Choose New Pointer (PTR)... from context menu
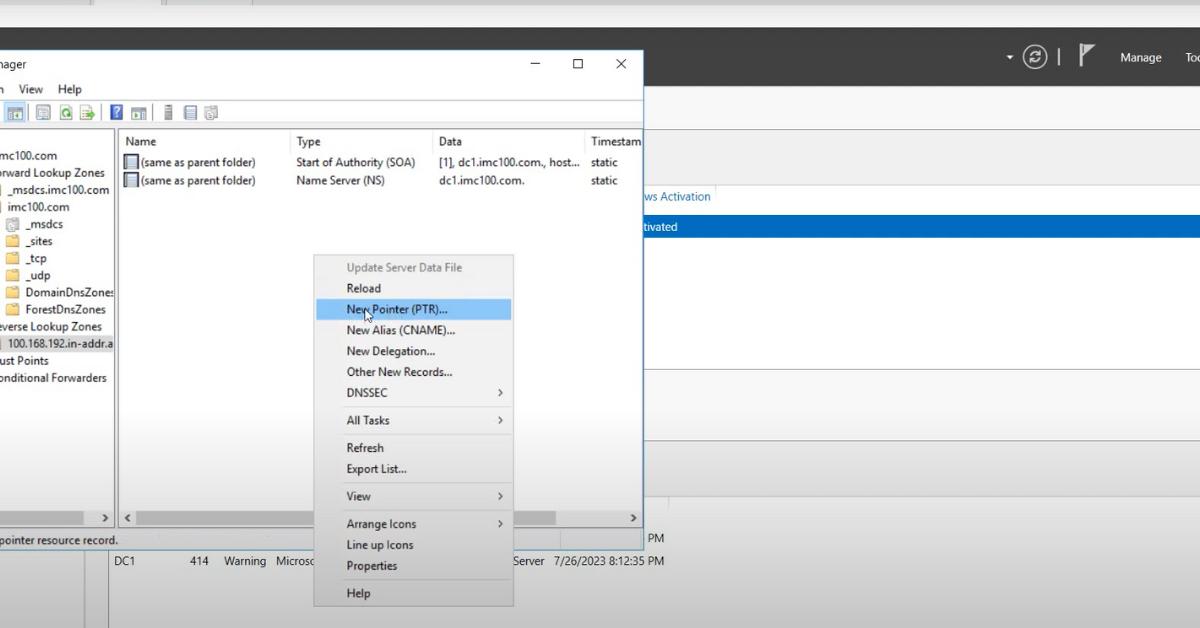The image size is (1200, 628). pos(414,310)
